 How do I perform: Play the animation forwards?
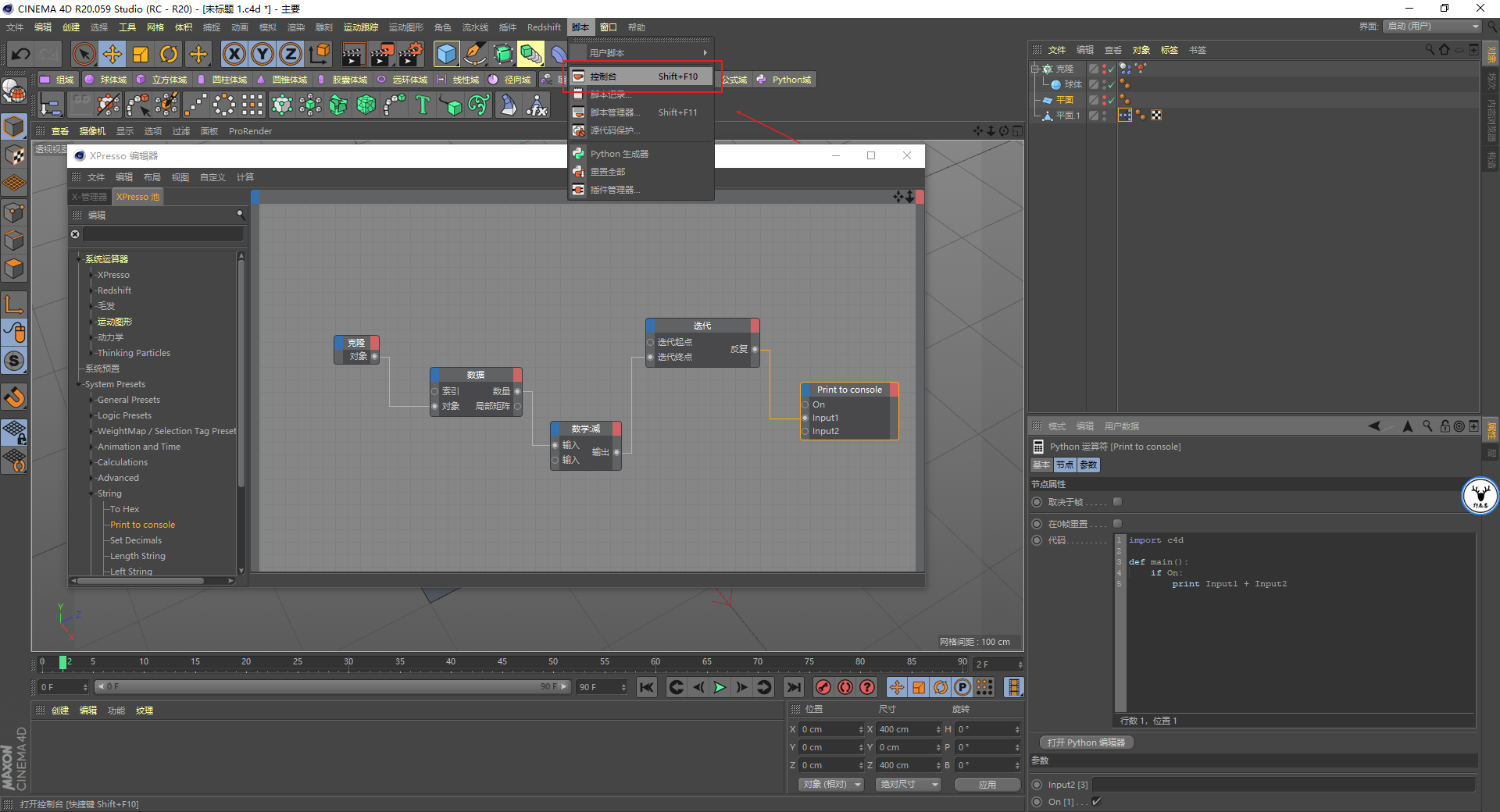point(720,687)
